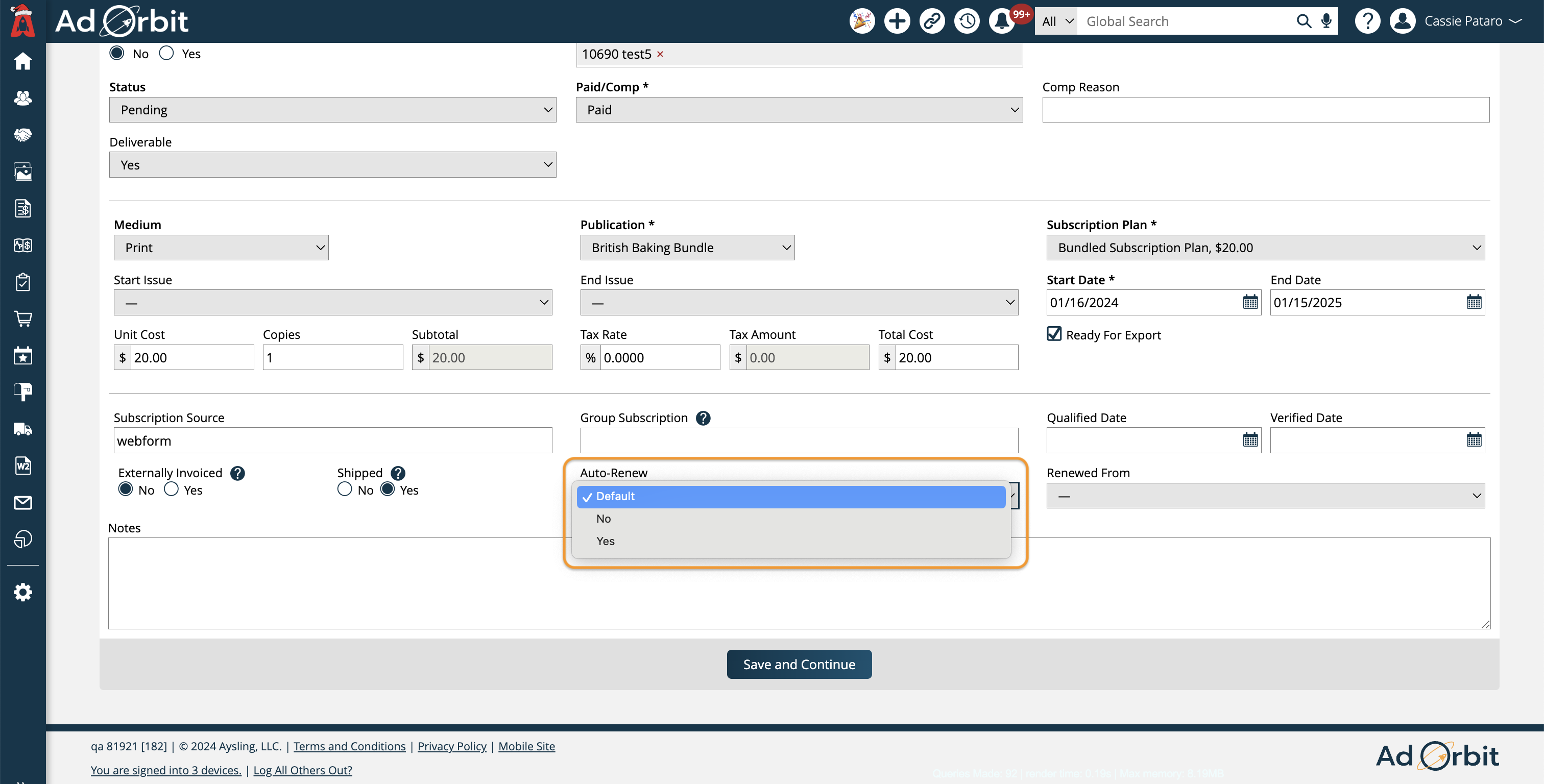
Task: Expand the Status dropdown showing Pending
Action: coord(332,110)
